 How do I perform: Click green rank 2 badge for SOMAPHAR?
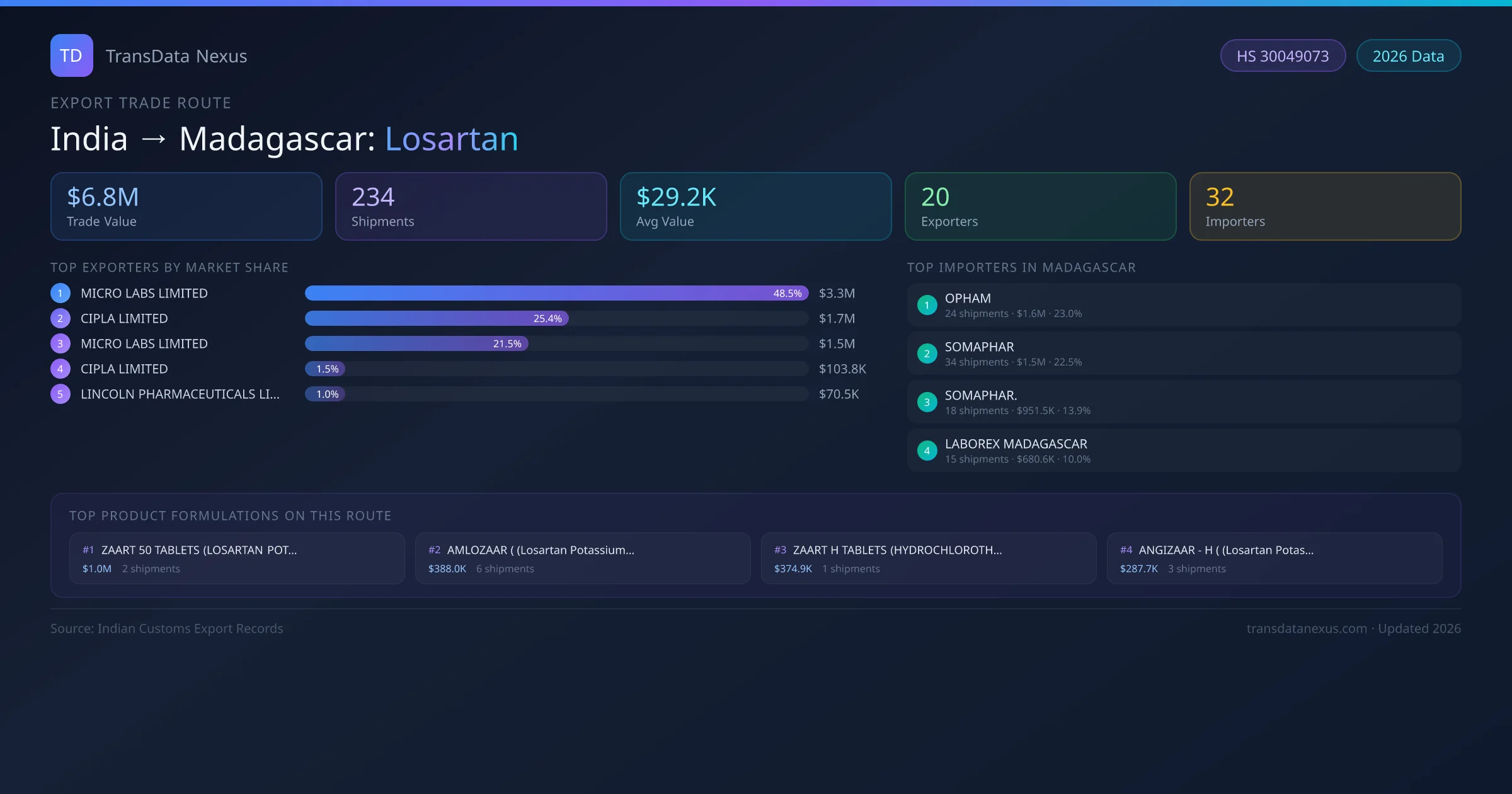tap(927, 354)
